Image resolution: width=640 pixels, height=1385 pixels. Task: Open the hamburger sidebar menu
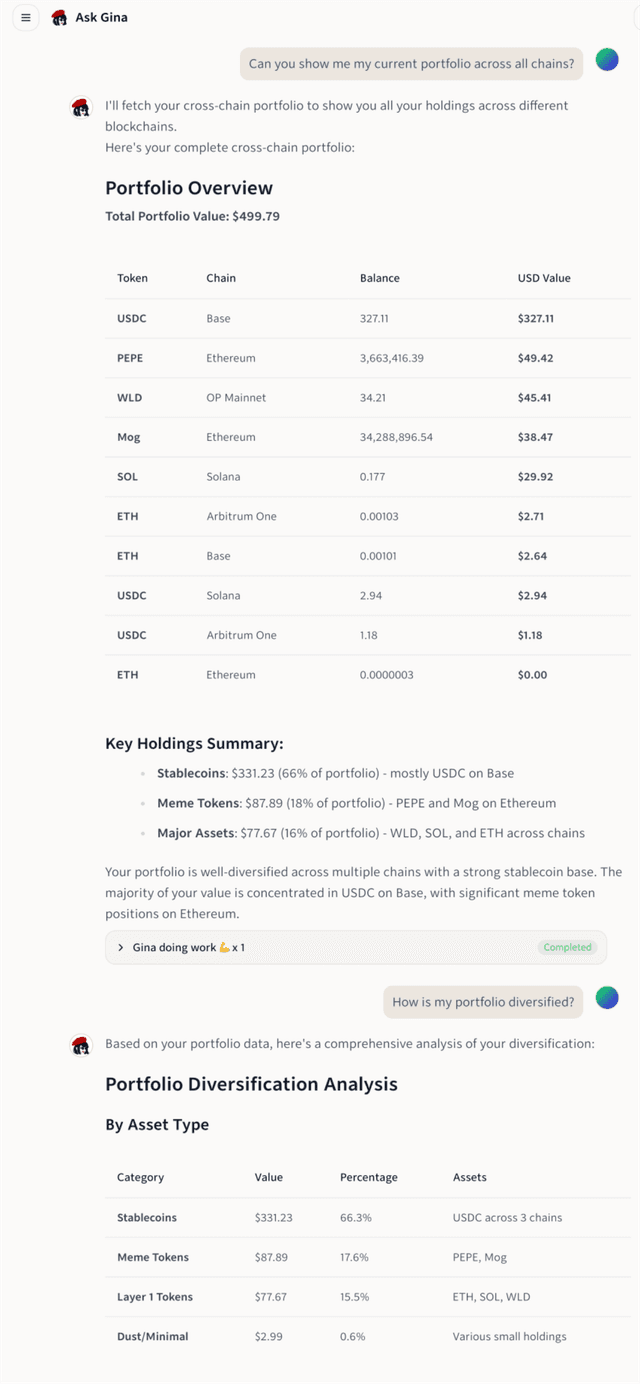(26, 17)
